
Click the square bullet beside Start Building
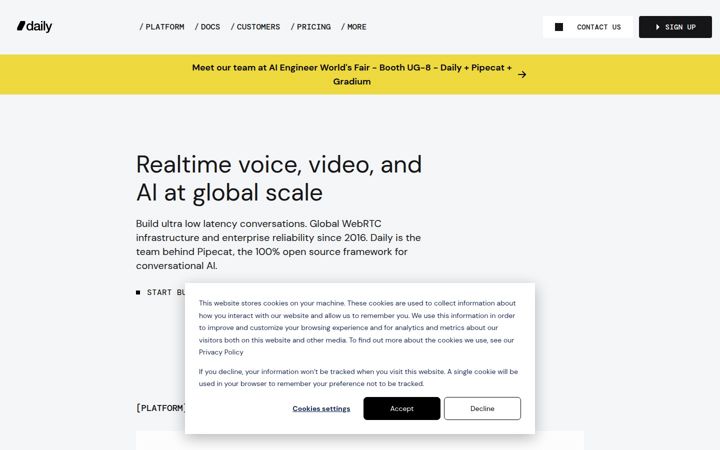(x=138, y=292)
